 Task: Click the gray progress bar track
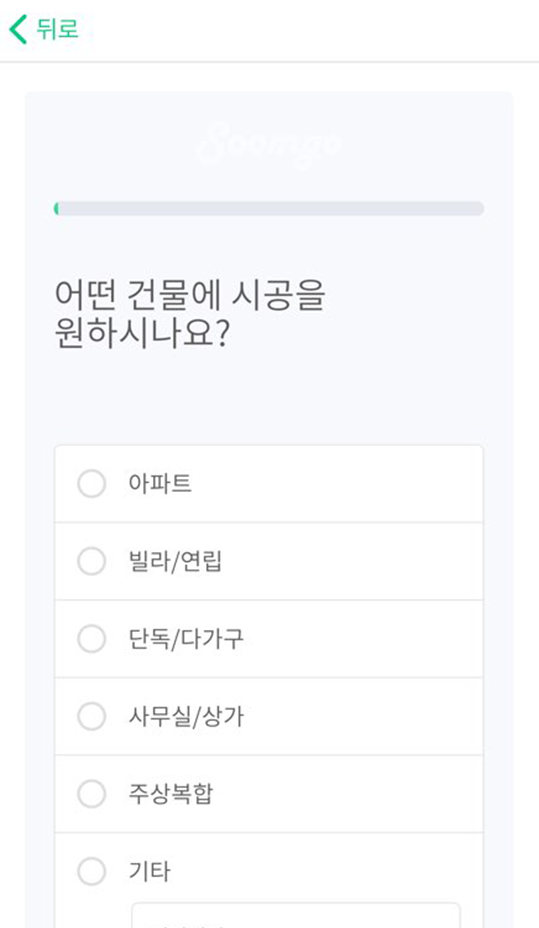[x=269, y=208]
